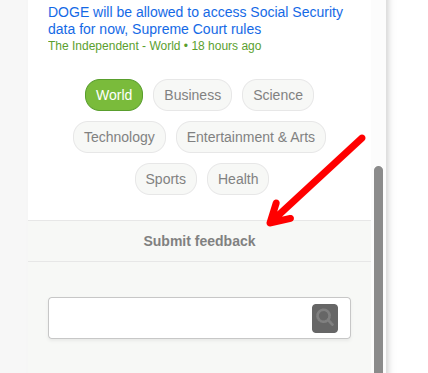
Task: Click the Supreme Court rules headline text
Action: tap(197, 29)
